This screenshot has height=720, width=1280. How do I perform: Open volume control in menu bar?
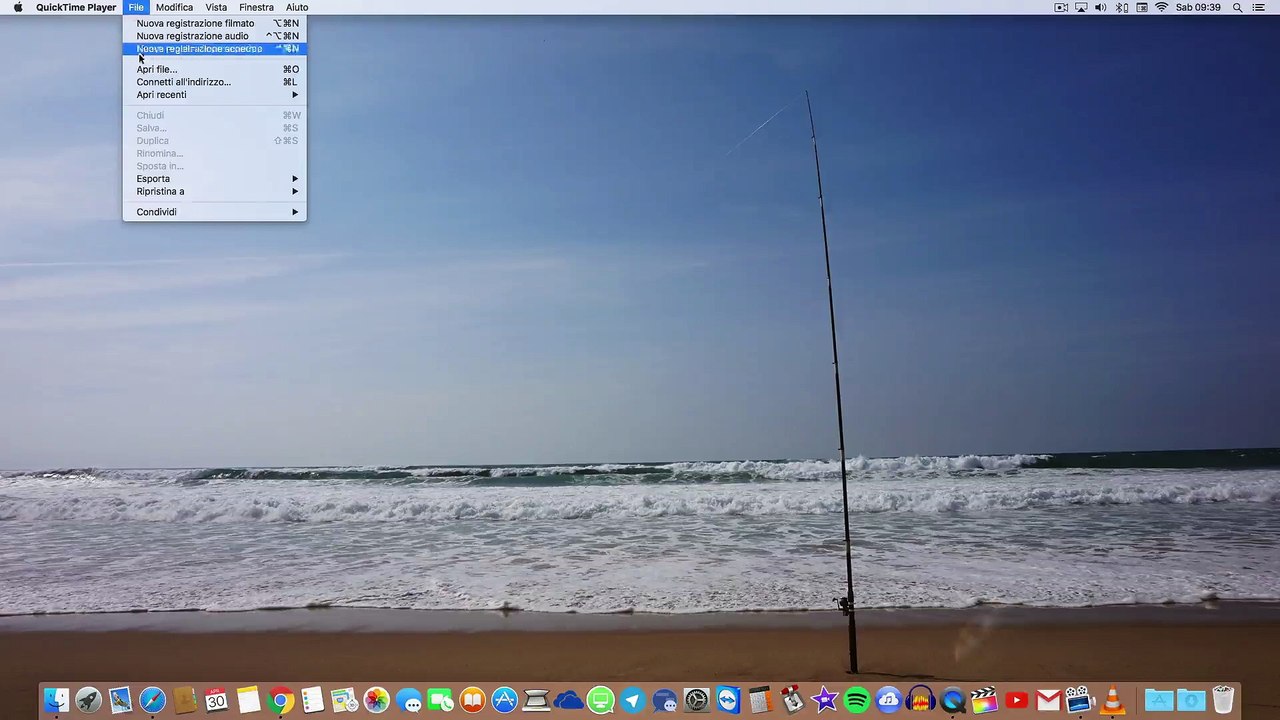tap(1101, 7)
